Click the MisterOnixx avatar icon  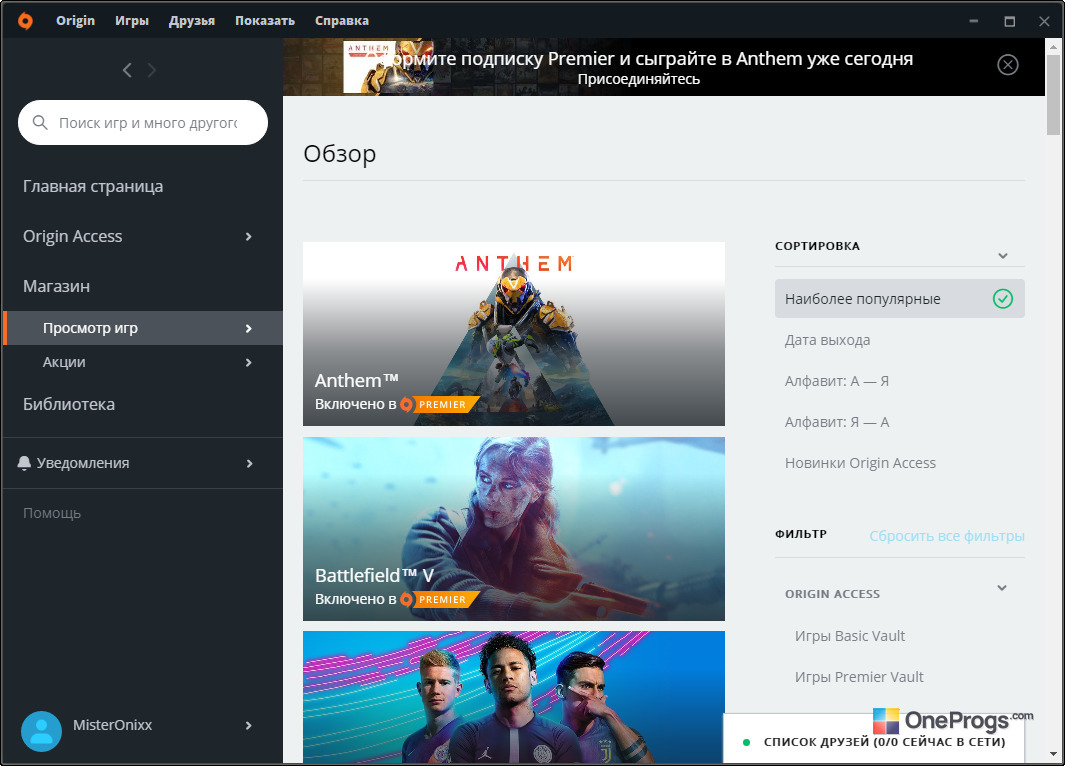click(41, 731)
